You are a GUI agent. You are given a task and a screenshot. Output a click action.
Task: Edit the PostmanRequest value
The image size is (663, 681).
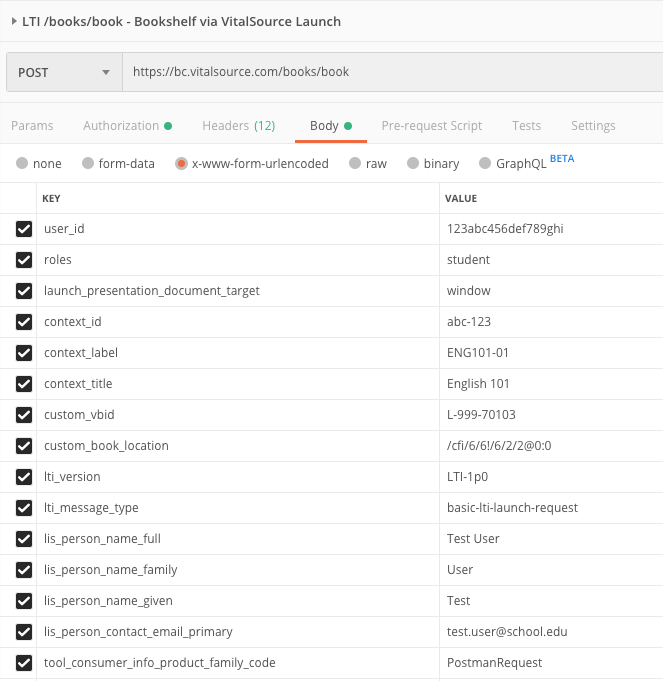(551, 663)
